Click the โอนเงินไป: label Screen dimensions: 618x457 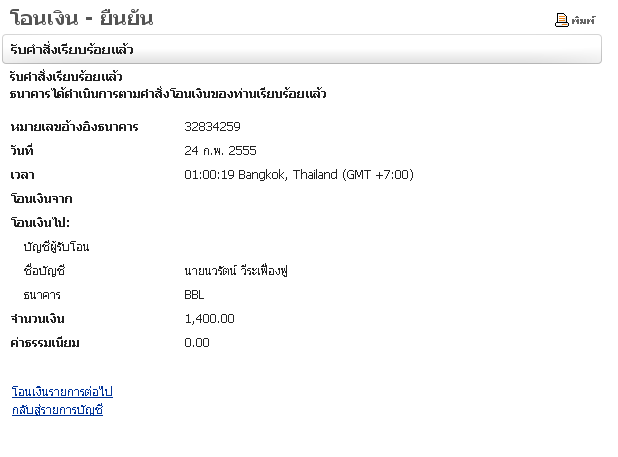click(45, 223)
